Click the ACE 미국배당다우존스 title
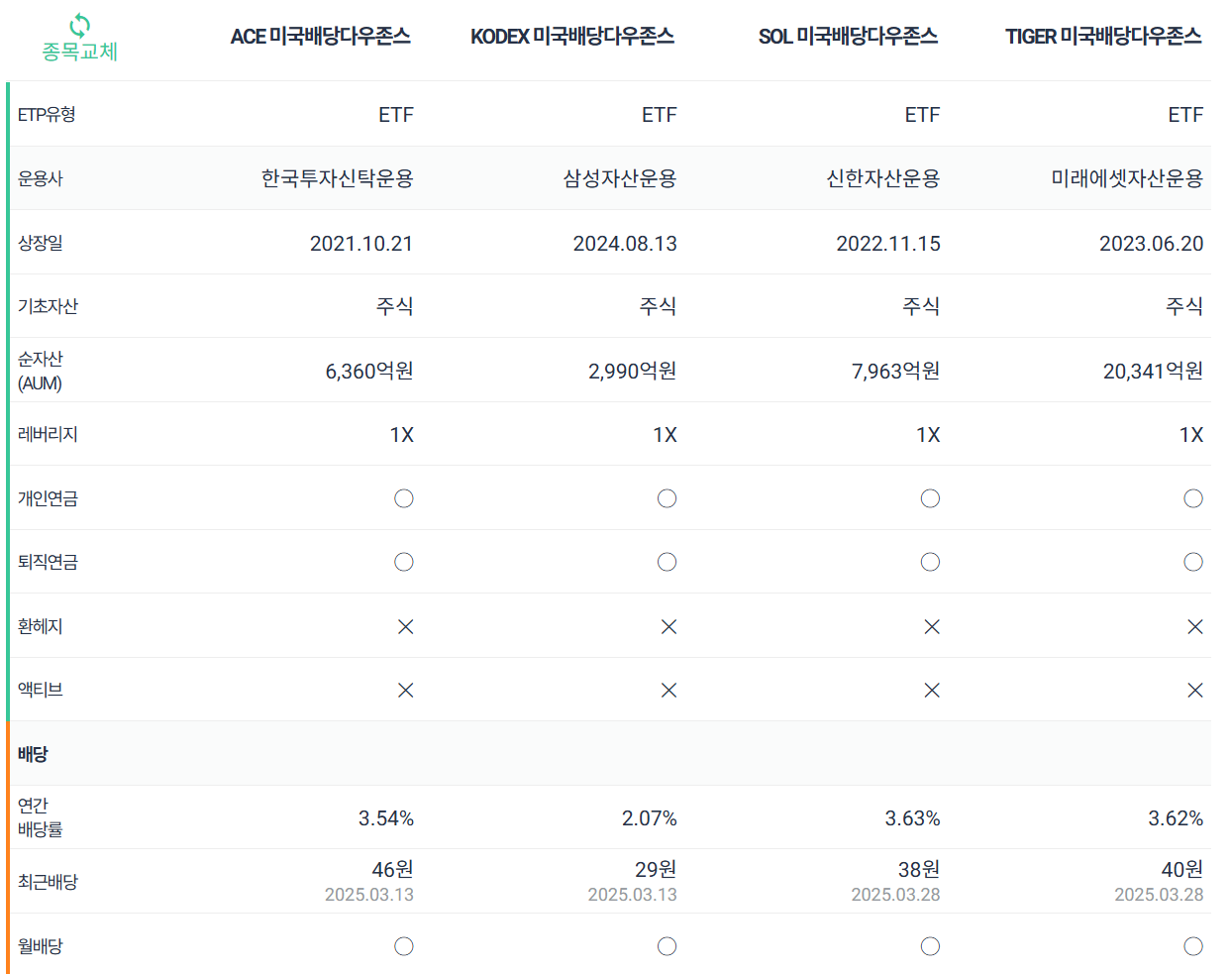 pos(322,36)
